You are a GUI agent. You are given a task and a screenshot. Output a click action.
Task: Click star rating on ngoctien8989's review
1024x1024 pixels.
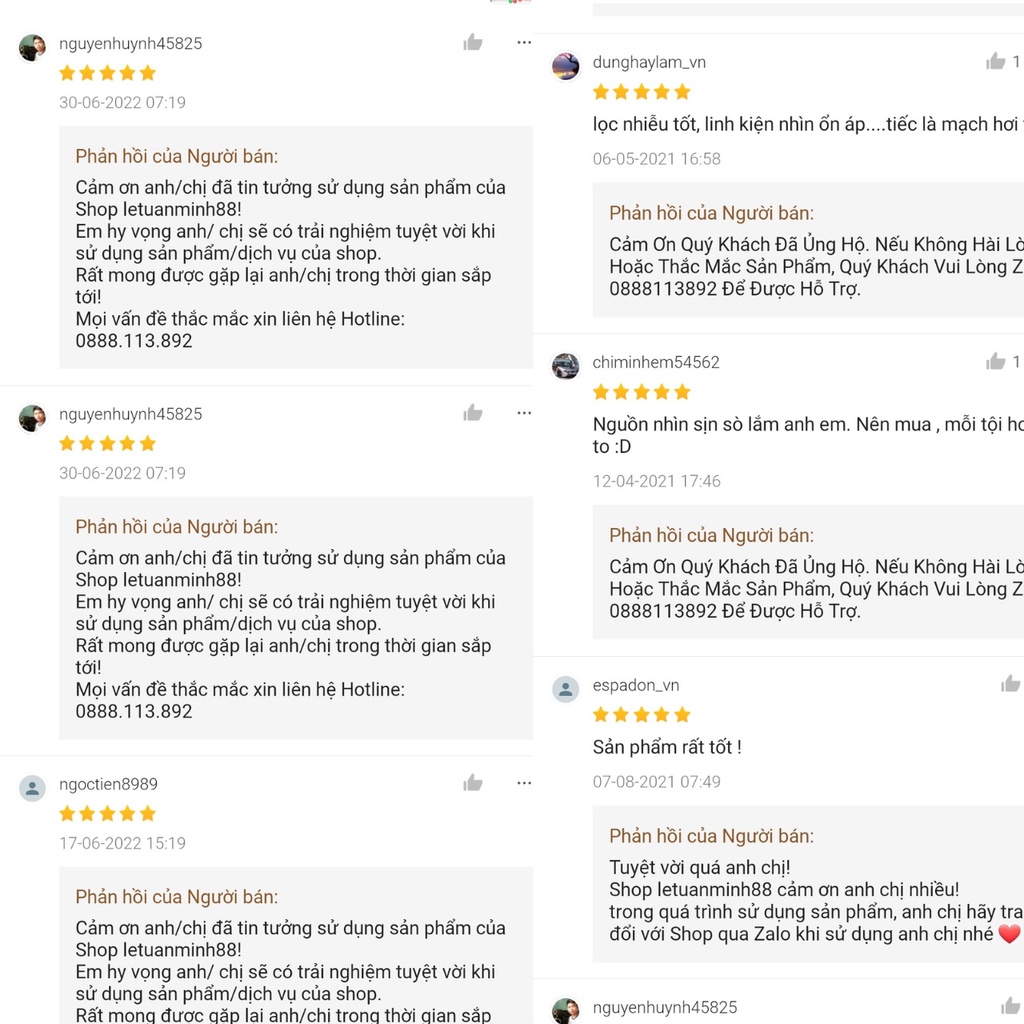[108, 813]
